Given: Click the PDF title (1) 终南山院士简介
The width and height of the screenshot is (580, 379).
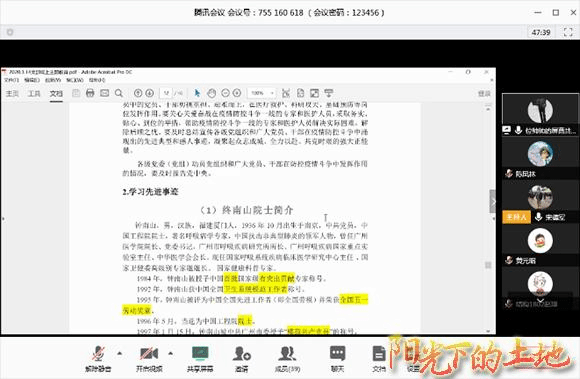Looking at the screenshot, I should coord(246,210).
